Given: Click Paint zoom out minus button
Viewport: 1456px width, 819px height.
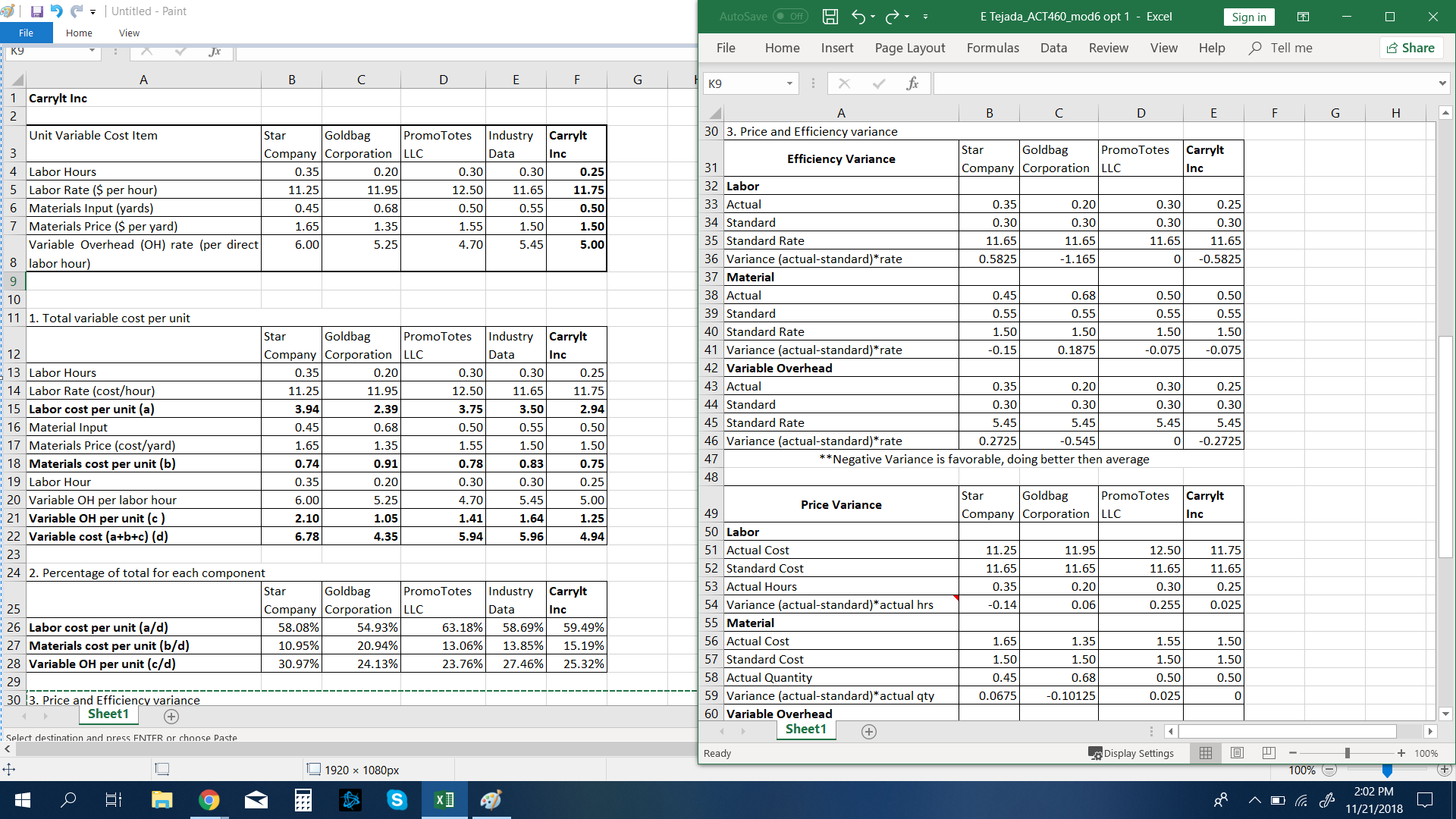Looking at the screenshot, I should pos(1329,770).
